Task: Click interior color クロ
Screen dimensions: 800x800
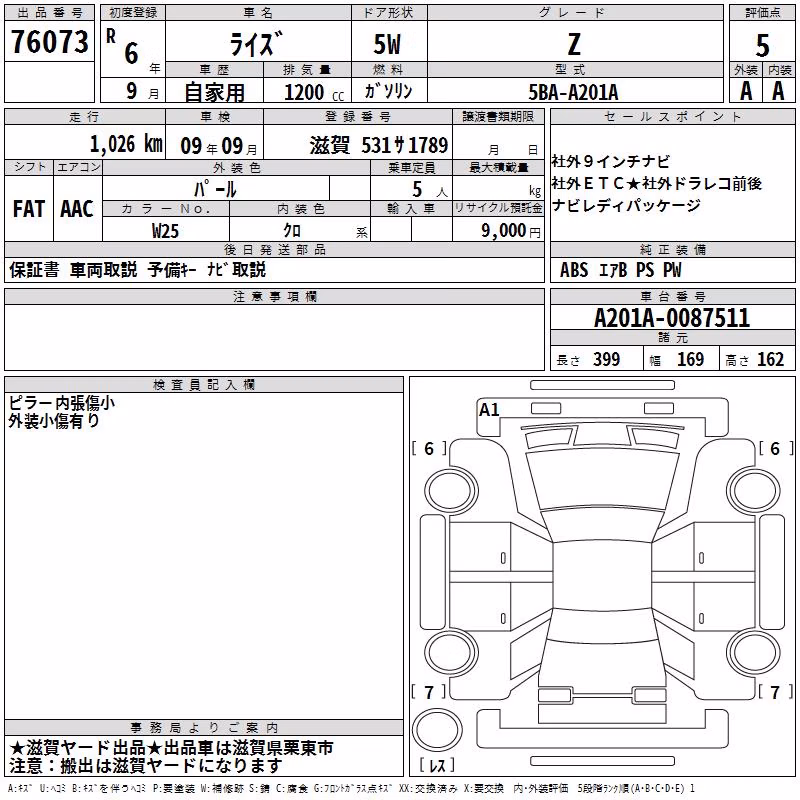Action: pyautogui.click(x=292, y=231)
